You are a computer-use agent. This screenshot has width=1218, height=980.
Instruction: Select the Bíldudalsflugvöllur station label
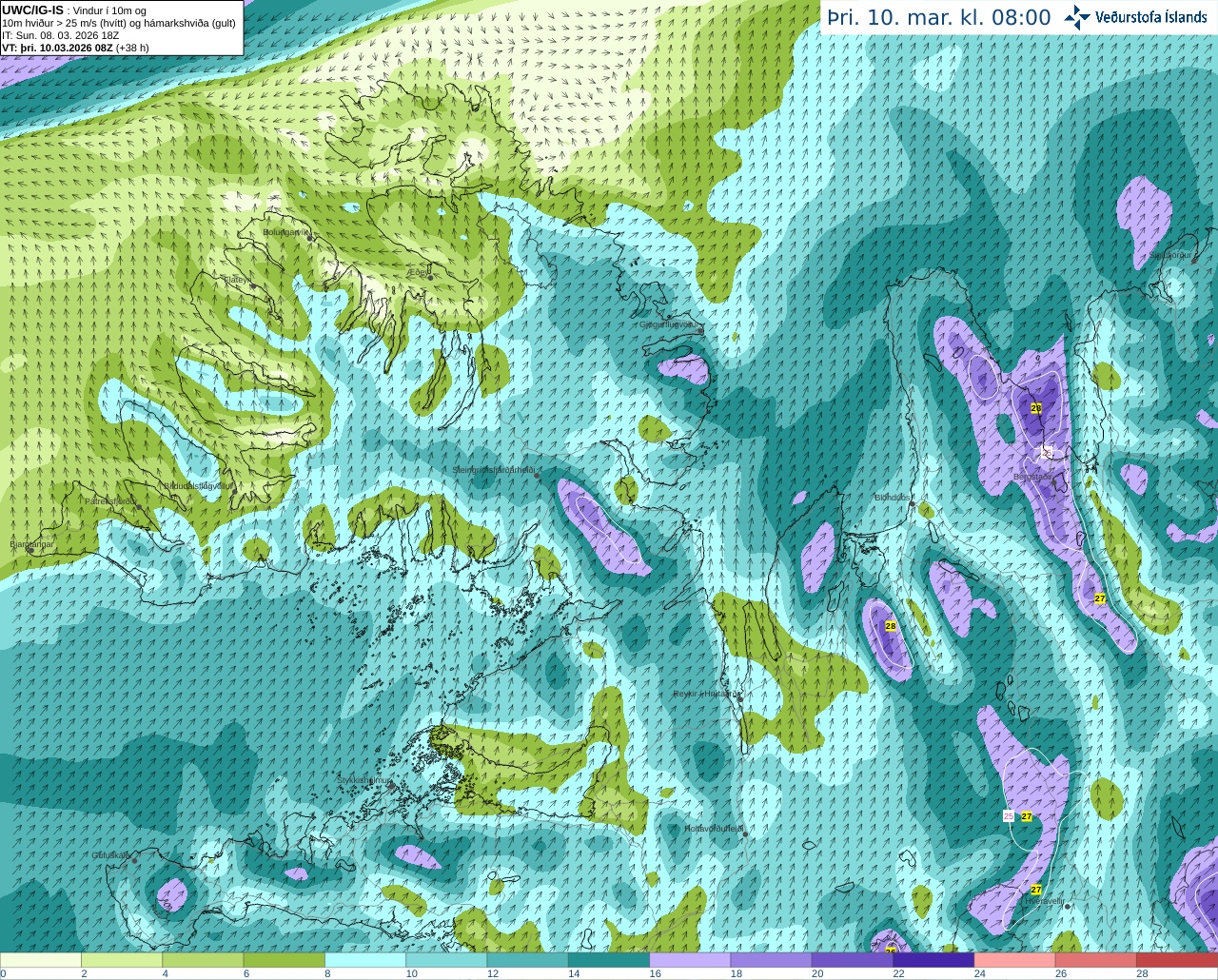(x=198, y=485)
